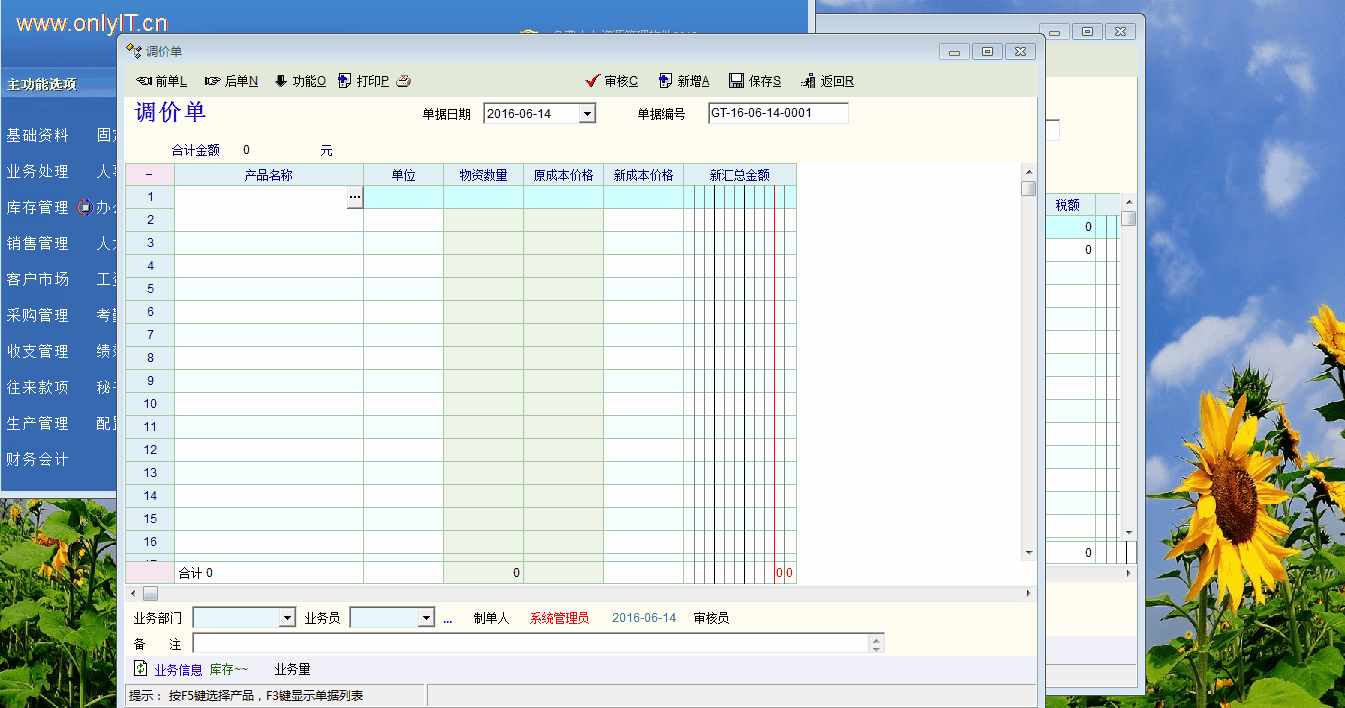Expand the 业务员 dropdown list
Viewport: 1345px width, 708px height.
[x=426, y=619]
